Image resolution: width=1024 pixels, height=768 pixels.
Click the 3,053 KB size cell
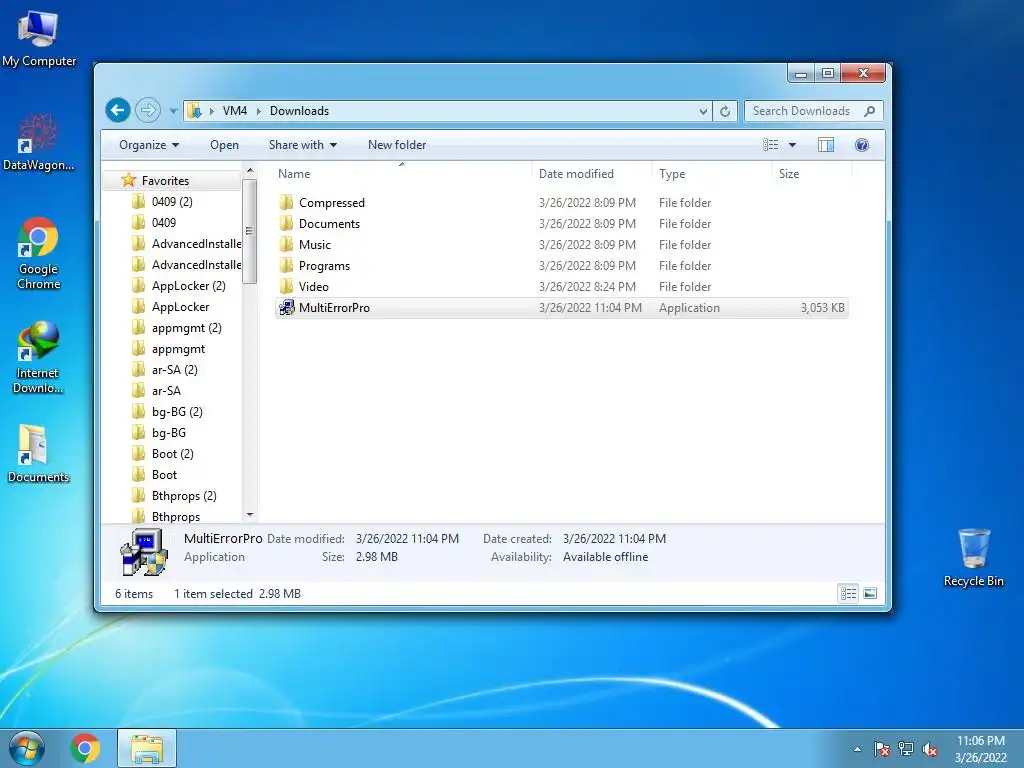click(x=822, y=308)
